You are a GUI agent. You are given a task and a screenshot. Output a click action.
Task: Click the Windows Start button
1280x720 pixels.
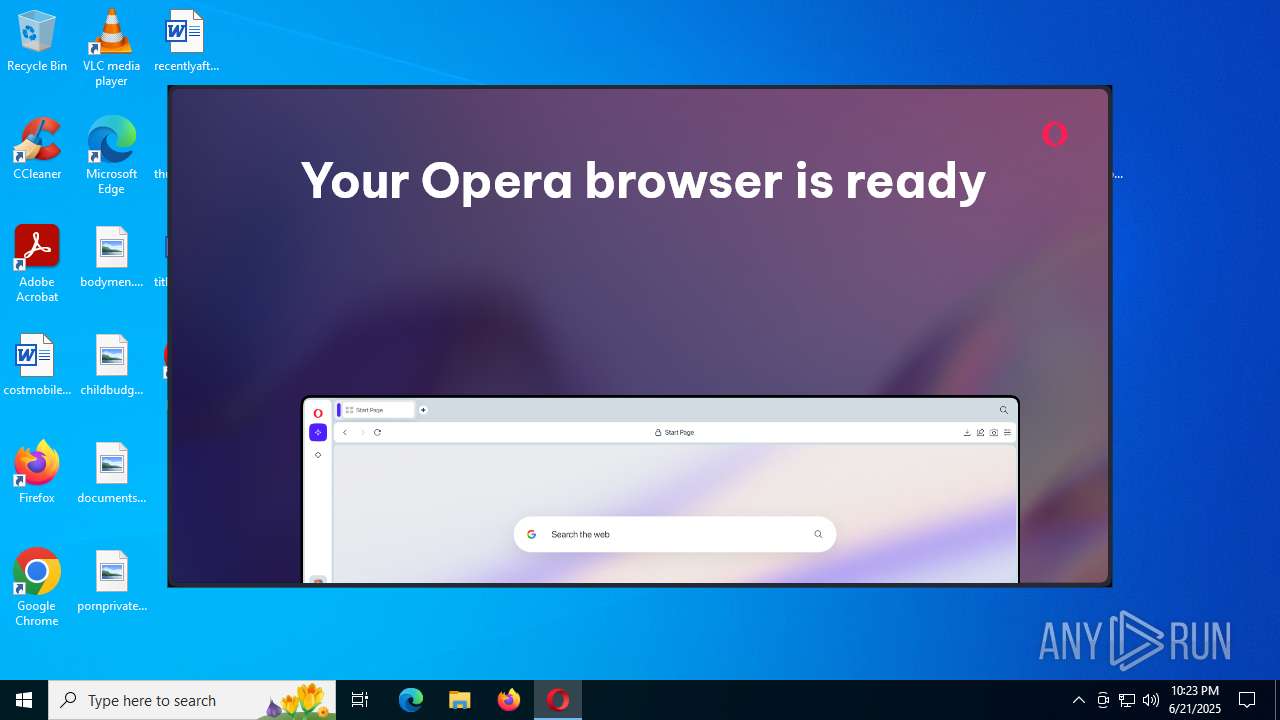click(24, 700)
